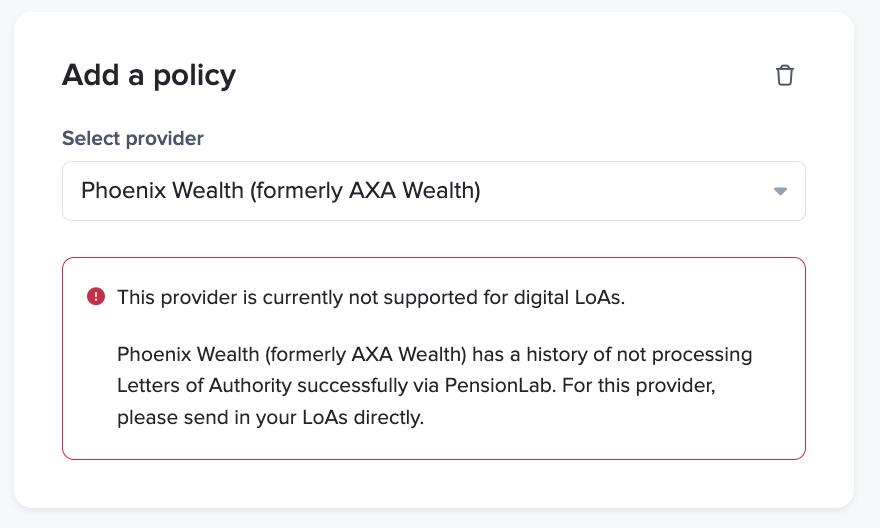This screenshot has height=528, width=880.
Task: Click the trash icon to delete policy
Action: [x=785, y=75]
